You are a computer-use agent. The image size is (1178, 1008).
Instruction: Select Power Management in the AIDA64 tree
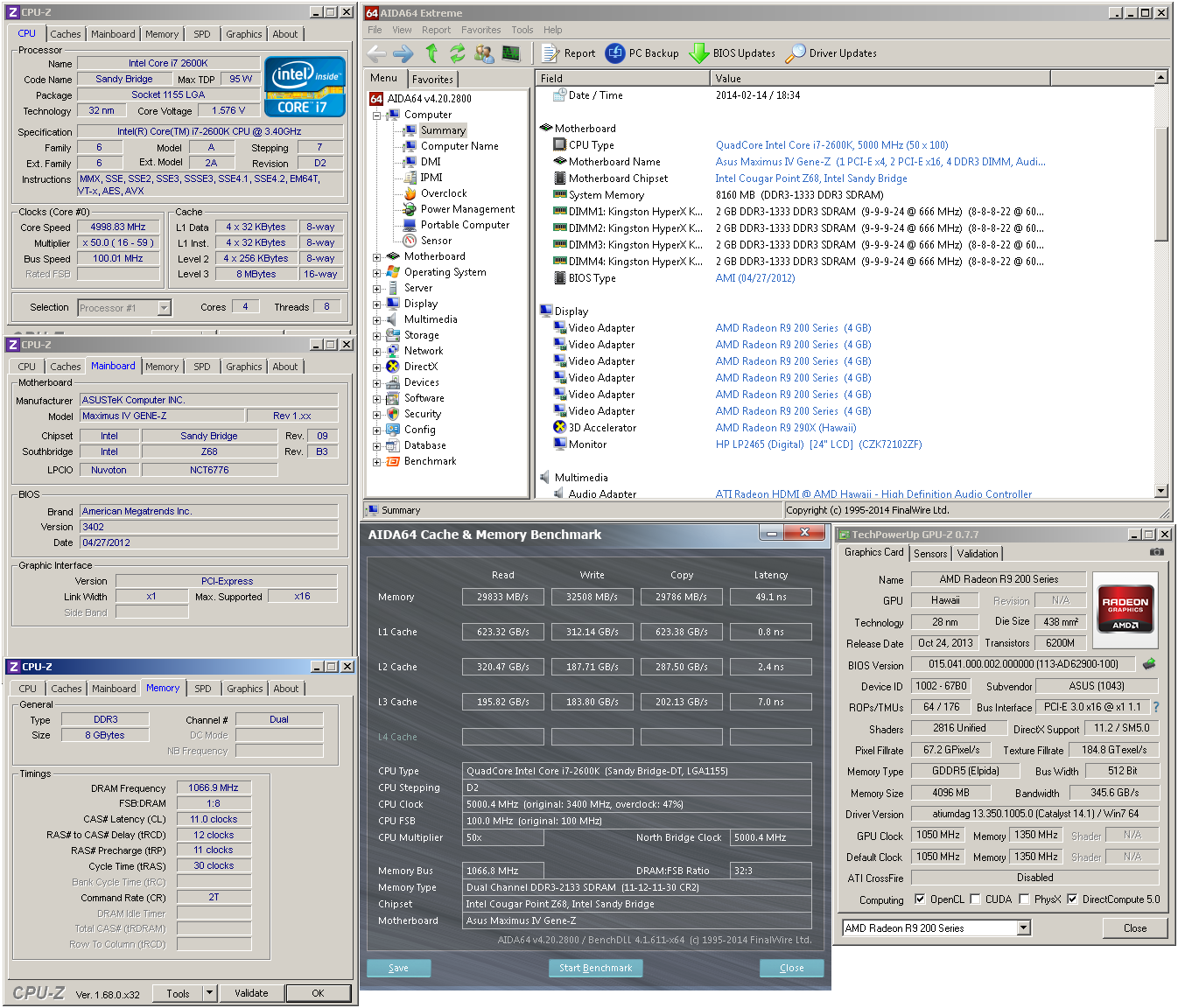click(467, 209)
